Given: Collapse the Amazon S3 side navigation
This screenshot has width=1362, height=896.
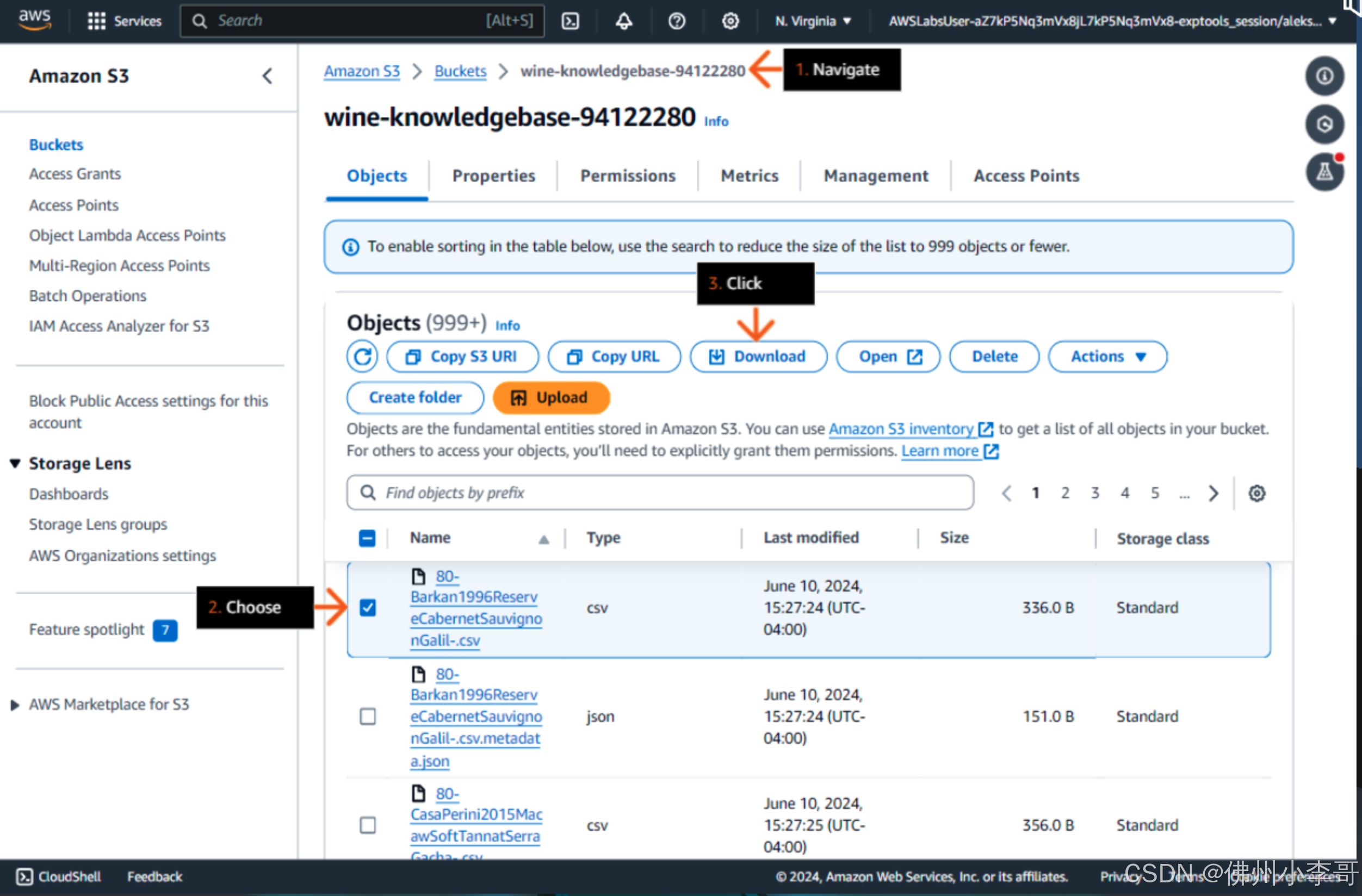Looking at the screenshot, I should 267,76.
